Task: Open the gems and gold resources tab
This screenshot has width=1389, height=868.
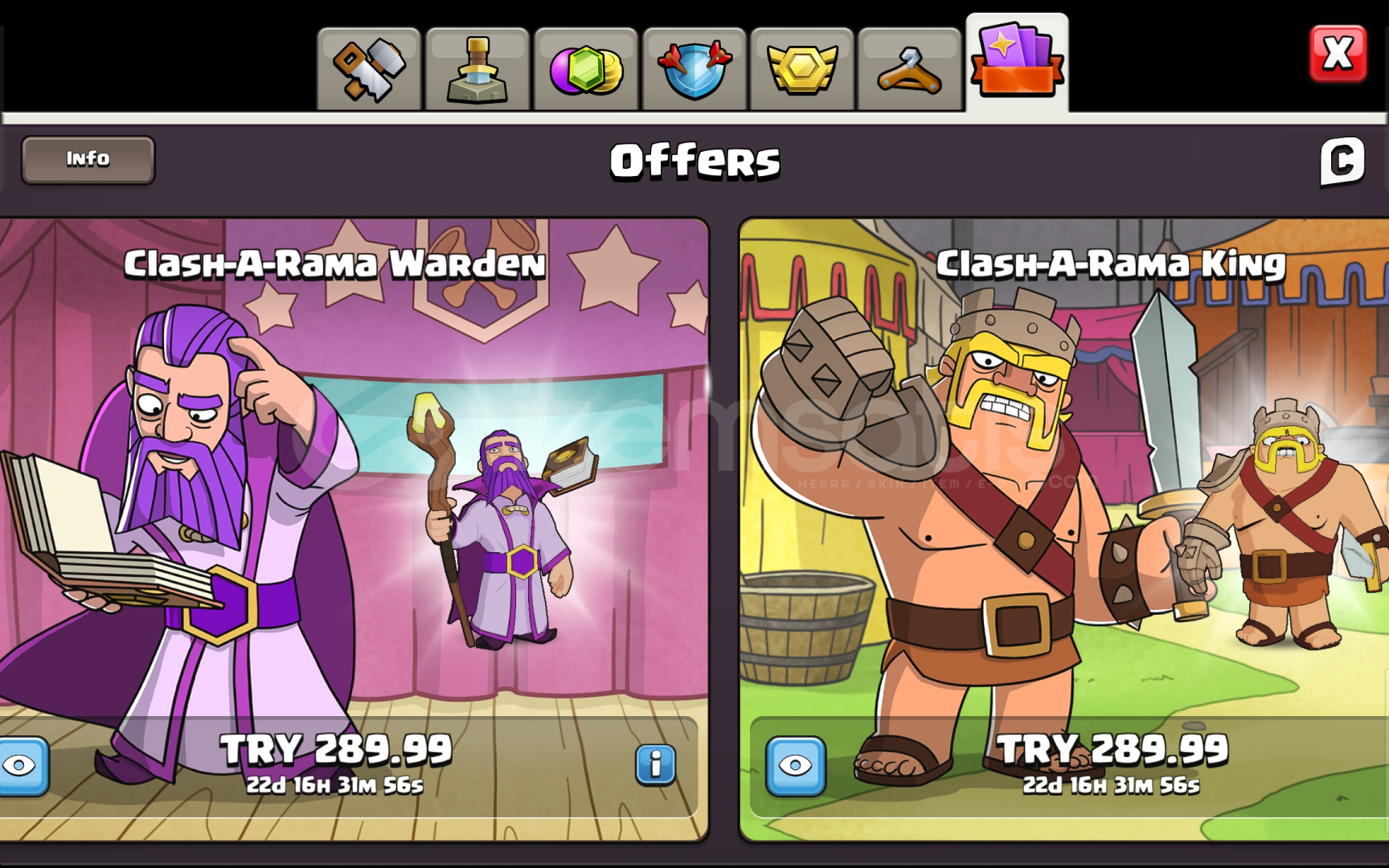Action: pyautogui.click(x=586, y=69)
